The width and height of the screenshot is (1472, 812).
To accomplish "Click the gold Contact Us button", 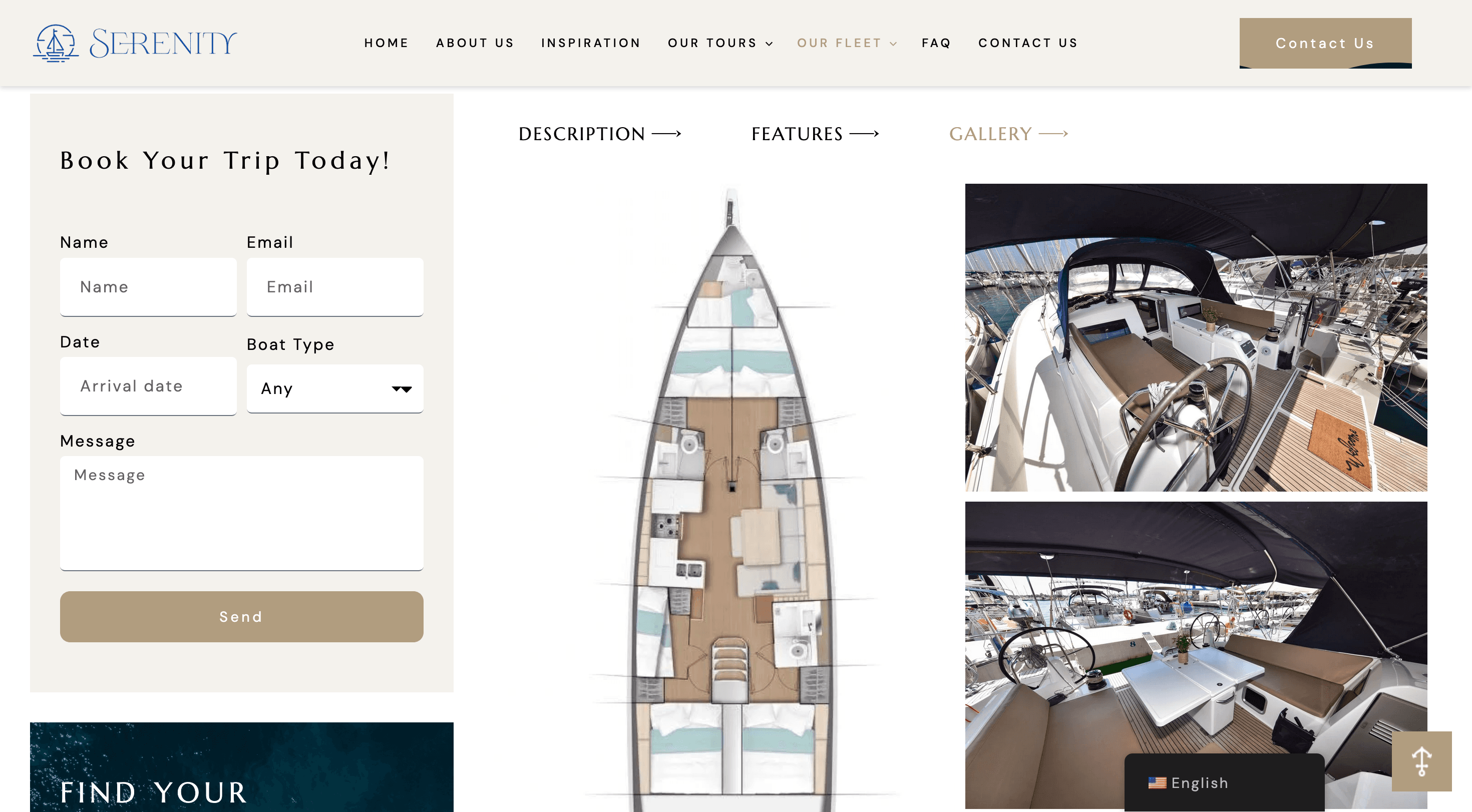I will pos(1325,43).
